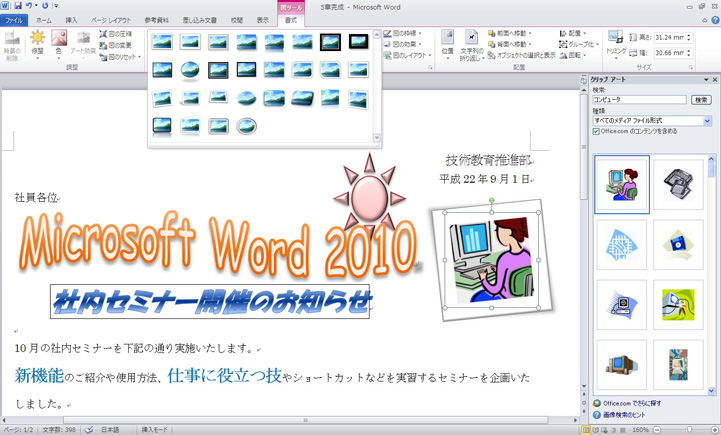Open the 配置 align dropdown
This screenshot has width=721, height=435.
(x=573, y=33)
